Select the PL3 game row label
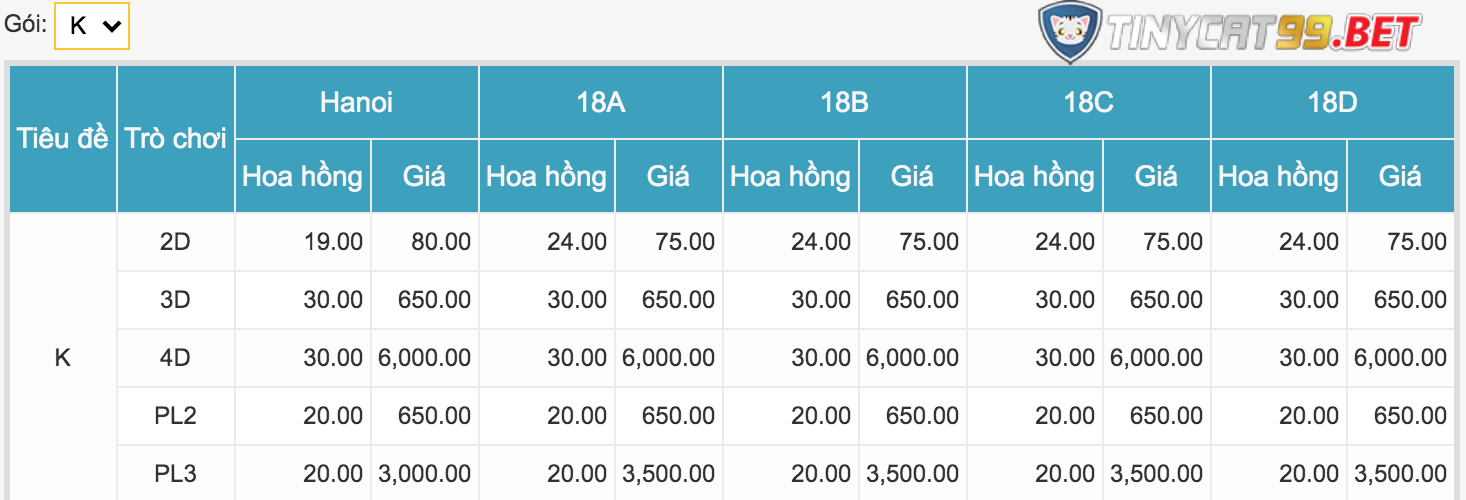The height and width of the screenshot is (500, 1466). coord(175,473)
